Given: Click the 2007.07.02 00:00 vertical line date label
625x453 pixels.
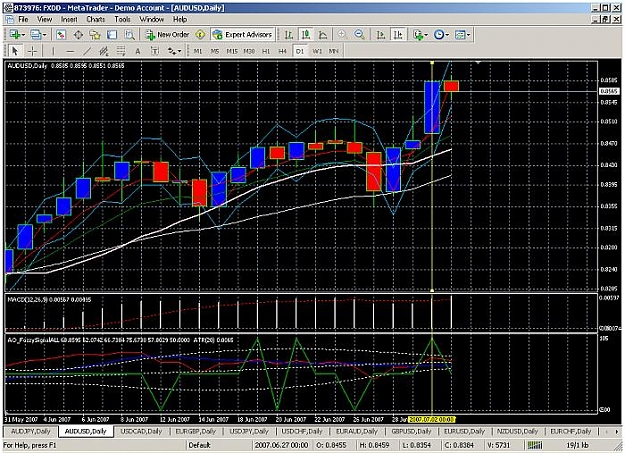Looking at the screenshot, I should [x=432, y=420].
